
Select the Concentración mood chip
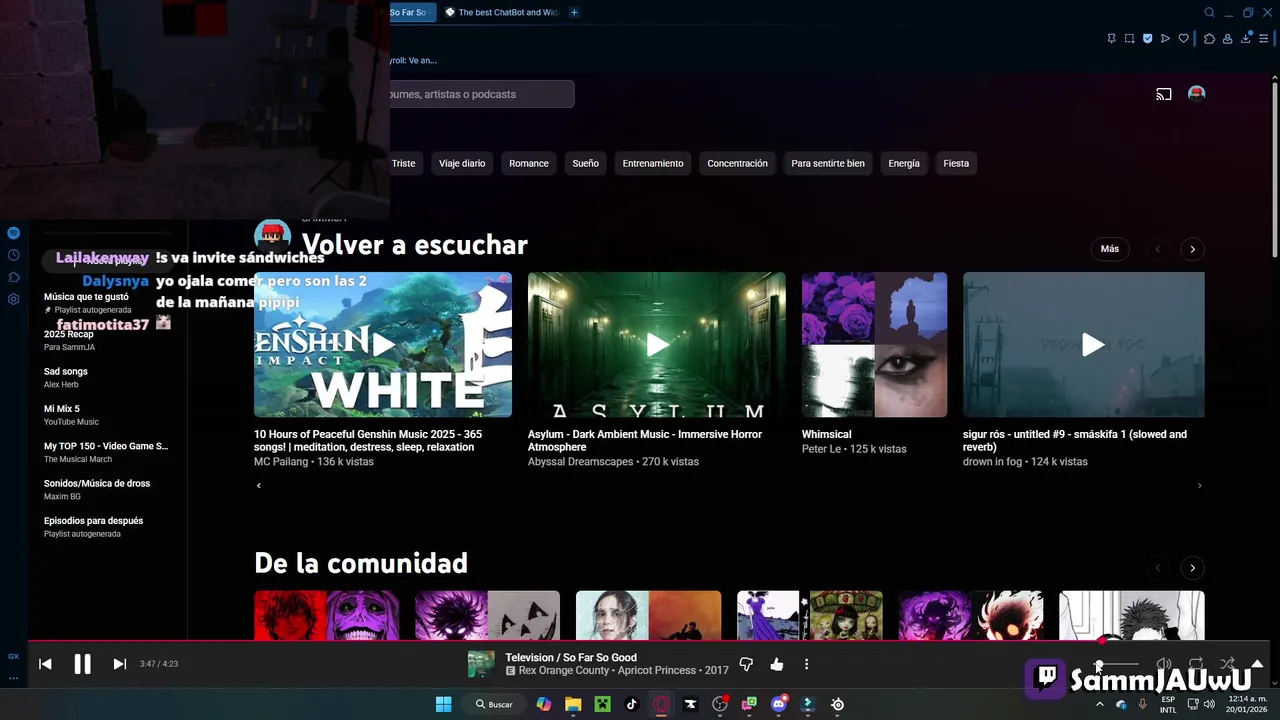pyautogui.click(x=737, y=163)
